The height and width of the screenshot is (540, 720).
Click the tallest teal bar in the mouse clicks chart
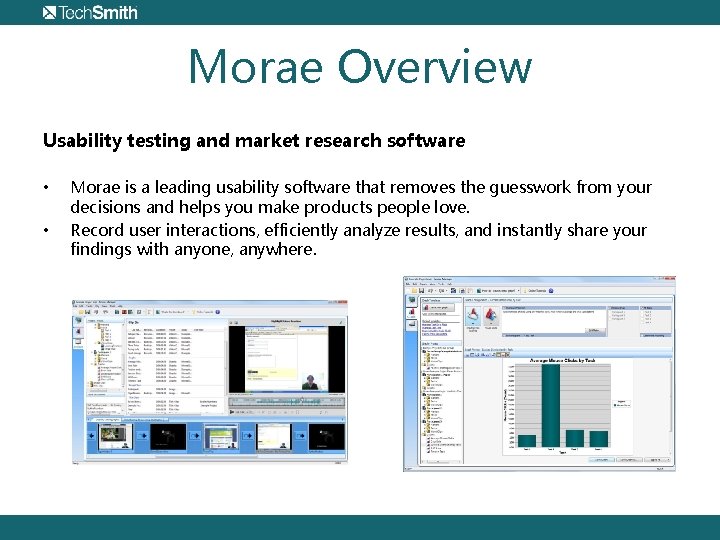click(551, 405)
